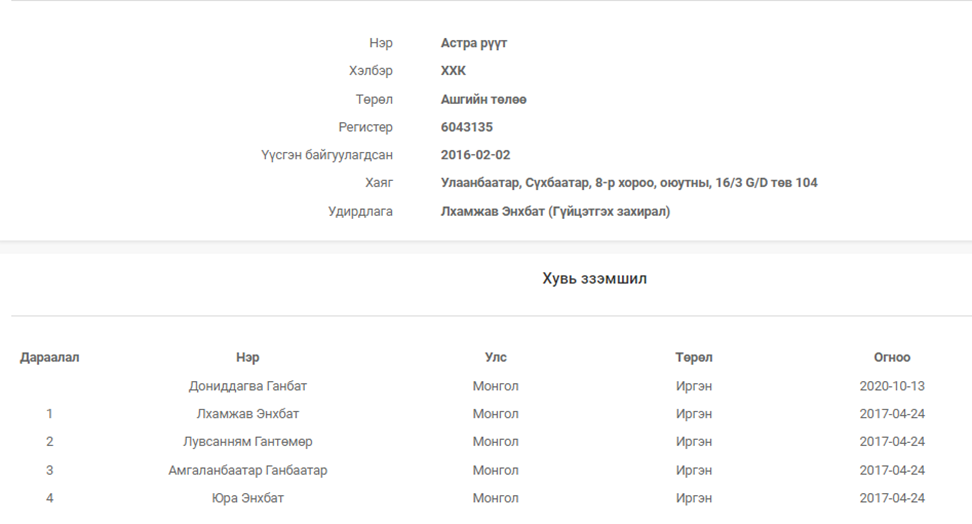Click the Хувь эзэмшил section heading
The height and width of the screenshot is (524, 972).
[594, 279]
